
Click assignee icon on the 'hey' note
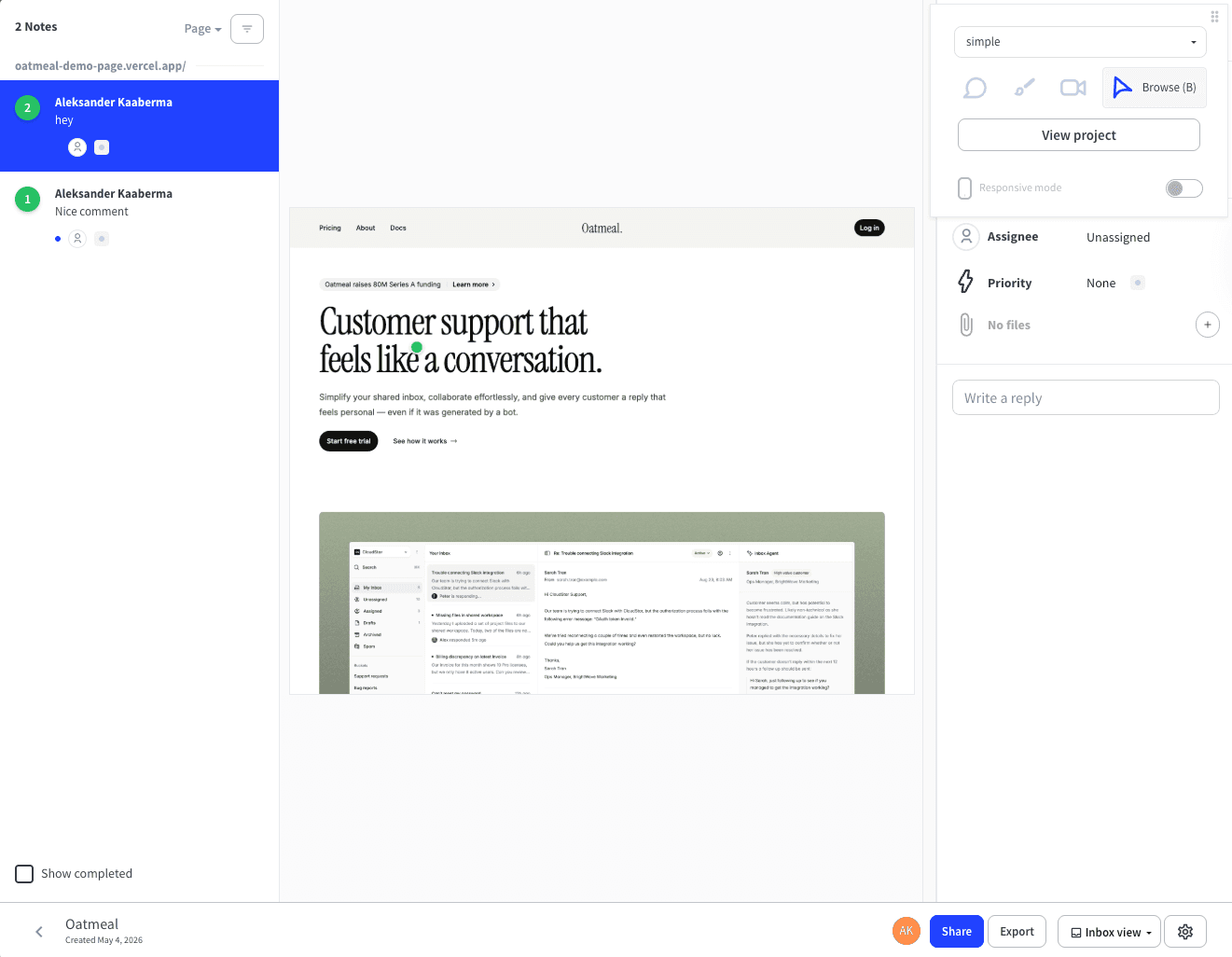tap(77, 147)
